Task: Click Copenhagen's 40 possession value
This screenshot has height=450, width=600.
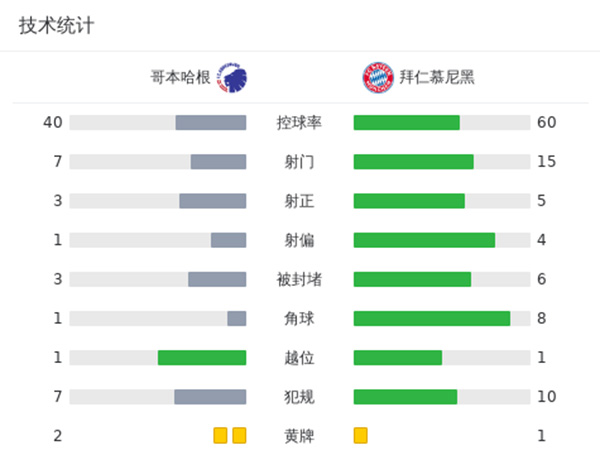Action: tap(53, 123)
